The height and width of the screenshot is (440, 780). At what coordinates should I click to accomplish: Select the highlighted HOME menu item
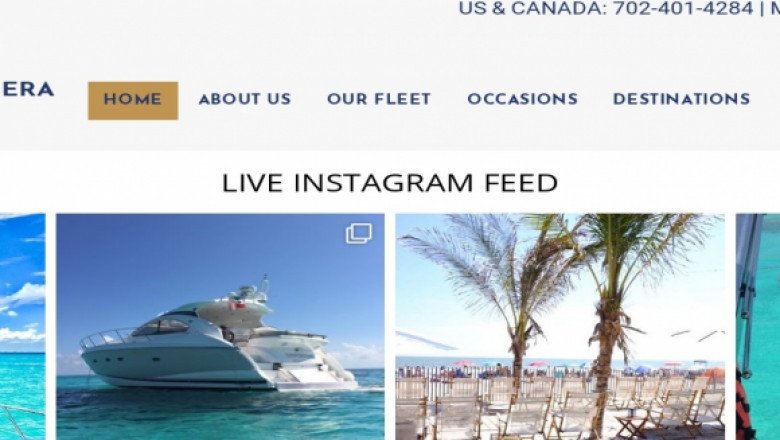point(133,100)
